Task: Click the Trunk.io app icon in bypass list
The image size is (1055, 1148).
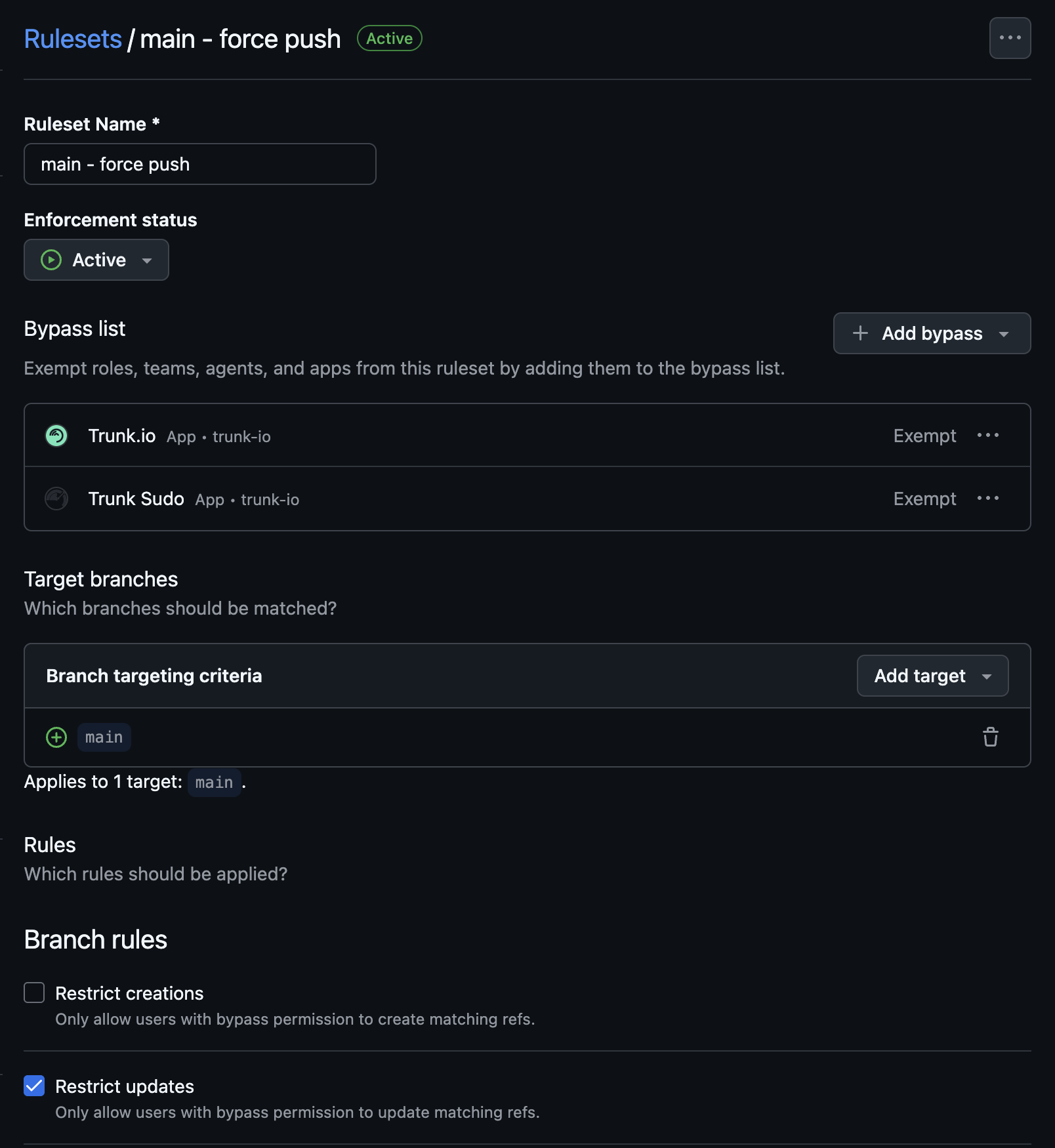Action: (56, 435)
